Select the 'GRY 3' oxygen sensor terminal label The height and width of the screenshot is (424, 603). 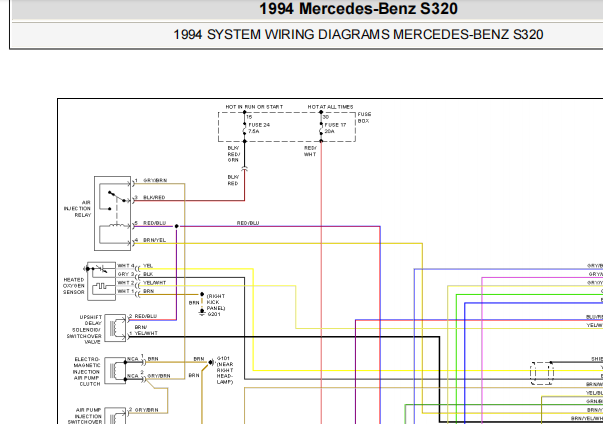pyautogui.click(x=126, y=274)
